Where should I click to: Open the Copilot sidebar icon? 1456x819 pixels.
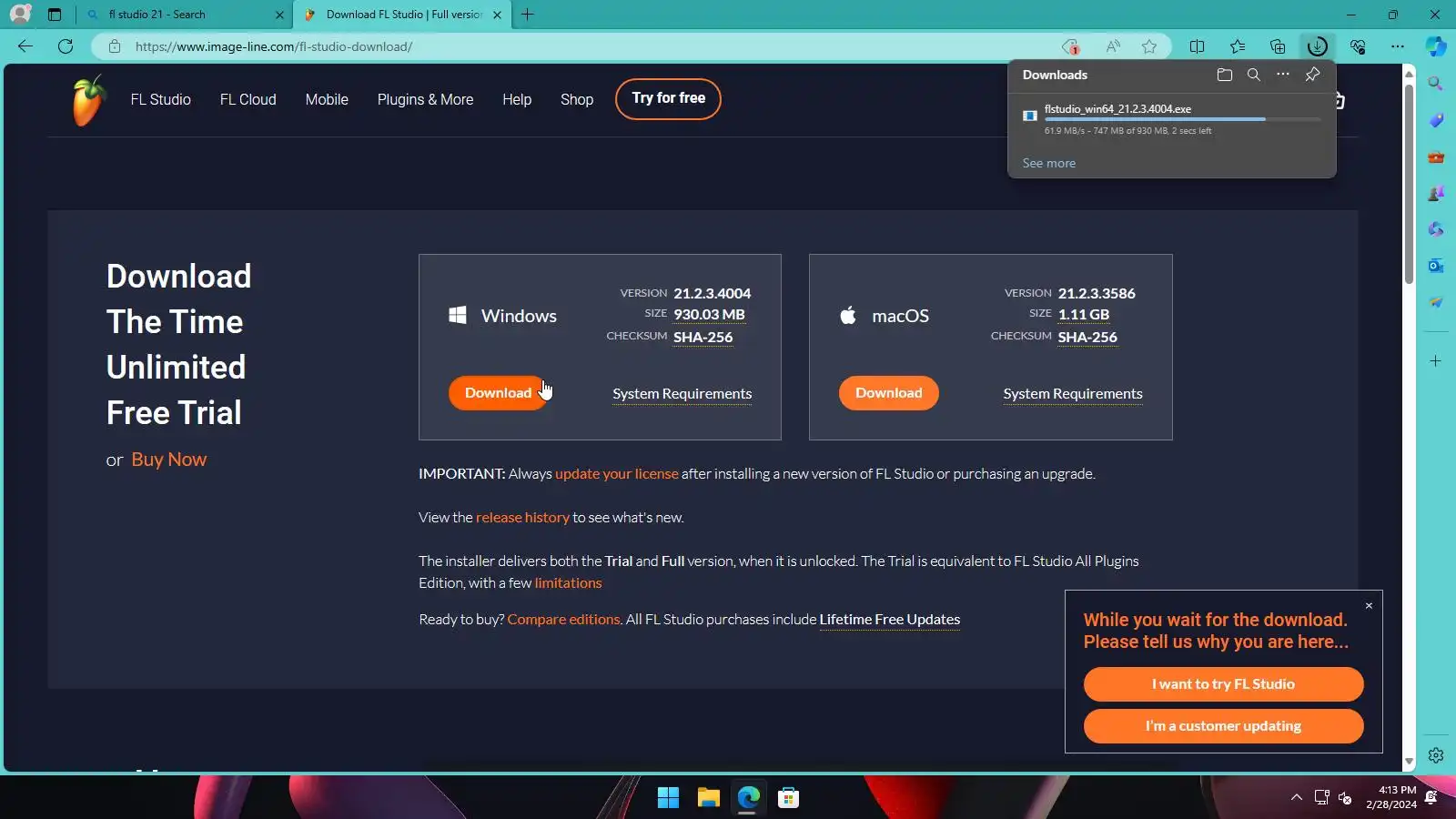point(1436,46)
